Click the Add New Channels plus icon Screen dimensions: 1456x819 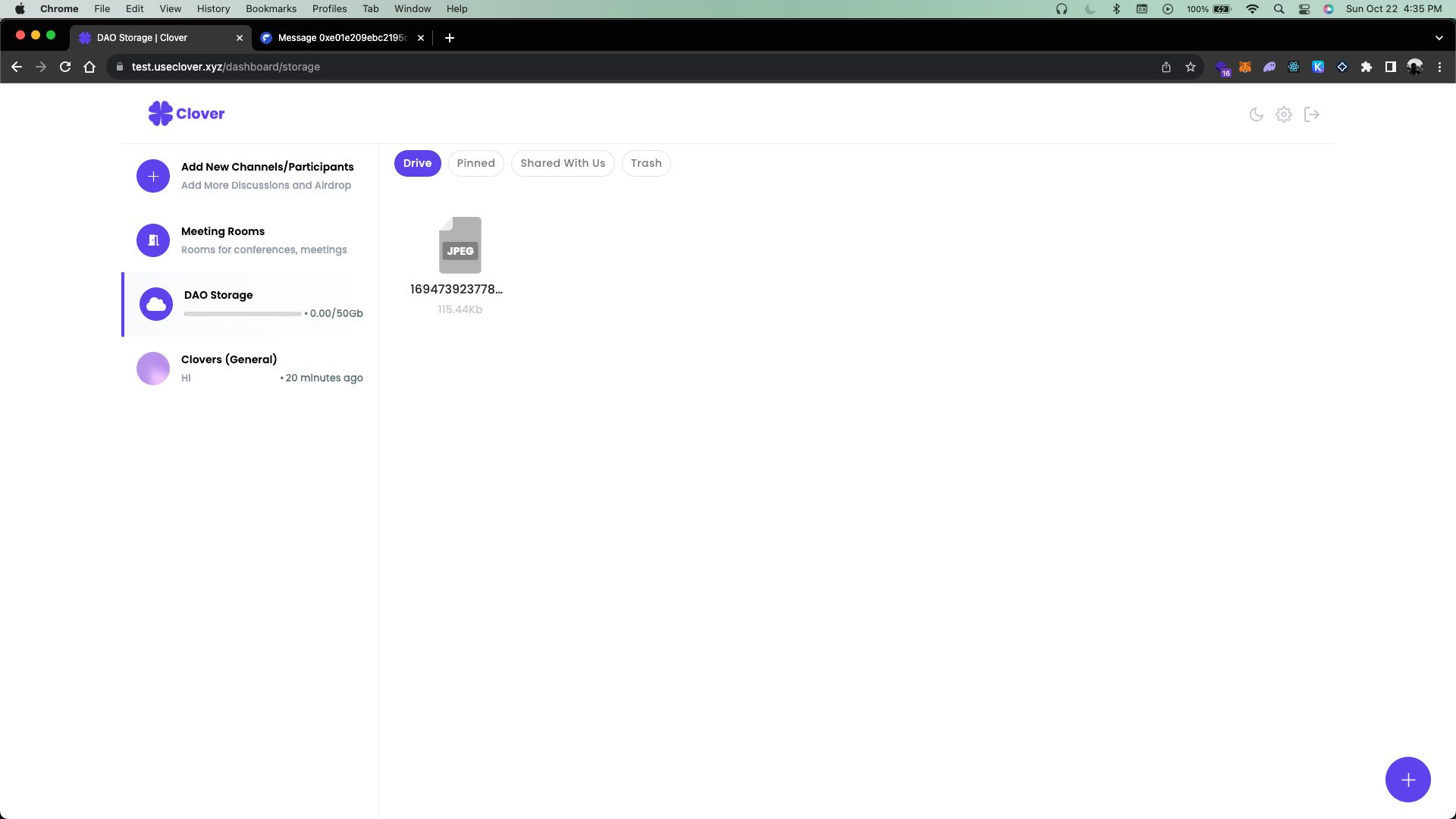pos(153,176)
